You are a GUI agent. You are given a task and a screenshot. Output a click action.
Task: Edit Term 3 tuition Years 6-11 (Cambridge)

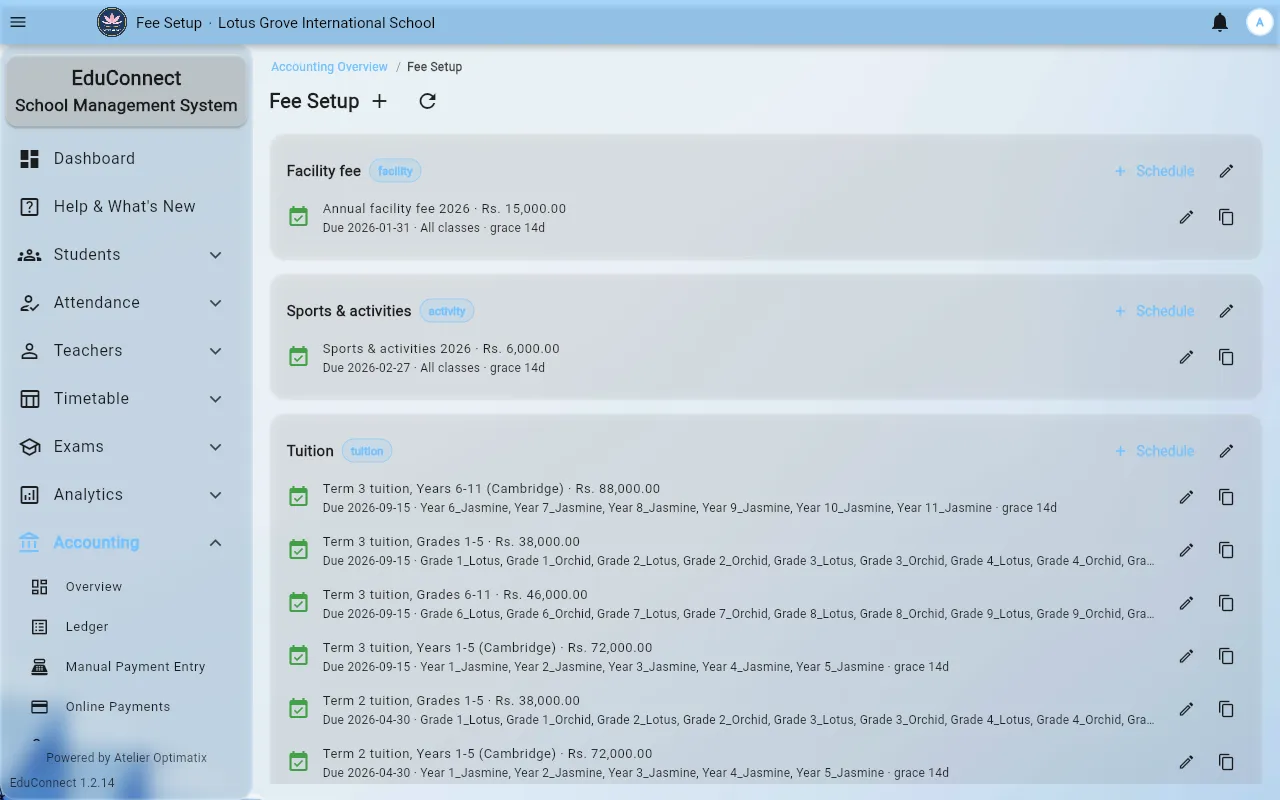point(1186,497)
